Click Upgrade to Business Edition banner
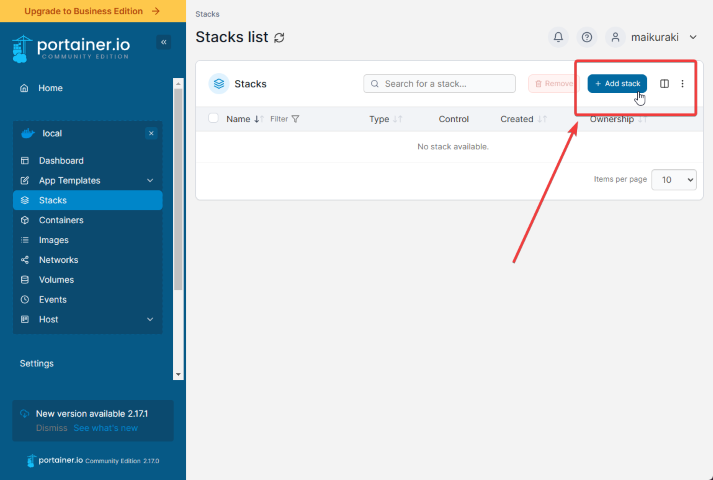This screenshot has height=480, width=713. (93, 11)
